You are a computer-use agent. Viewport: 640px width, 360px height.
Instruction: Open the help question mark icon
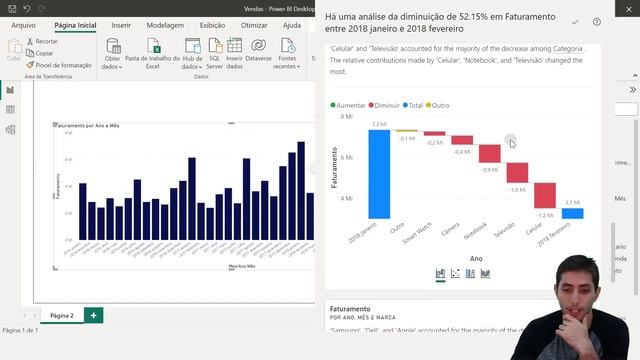(597, 22)
